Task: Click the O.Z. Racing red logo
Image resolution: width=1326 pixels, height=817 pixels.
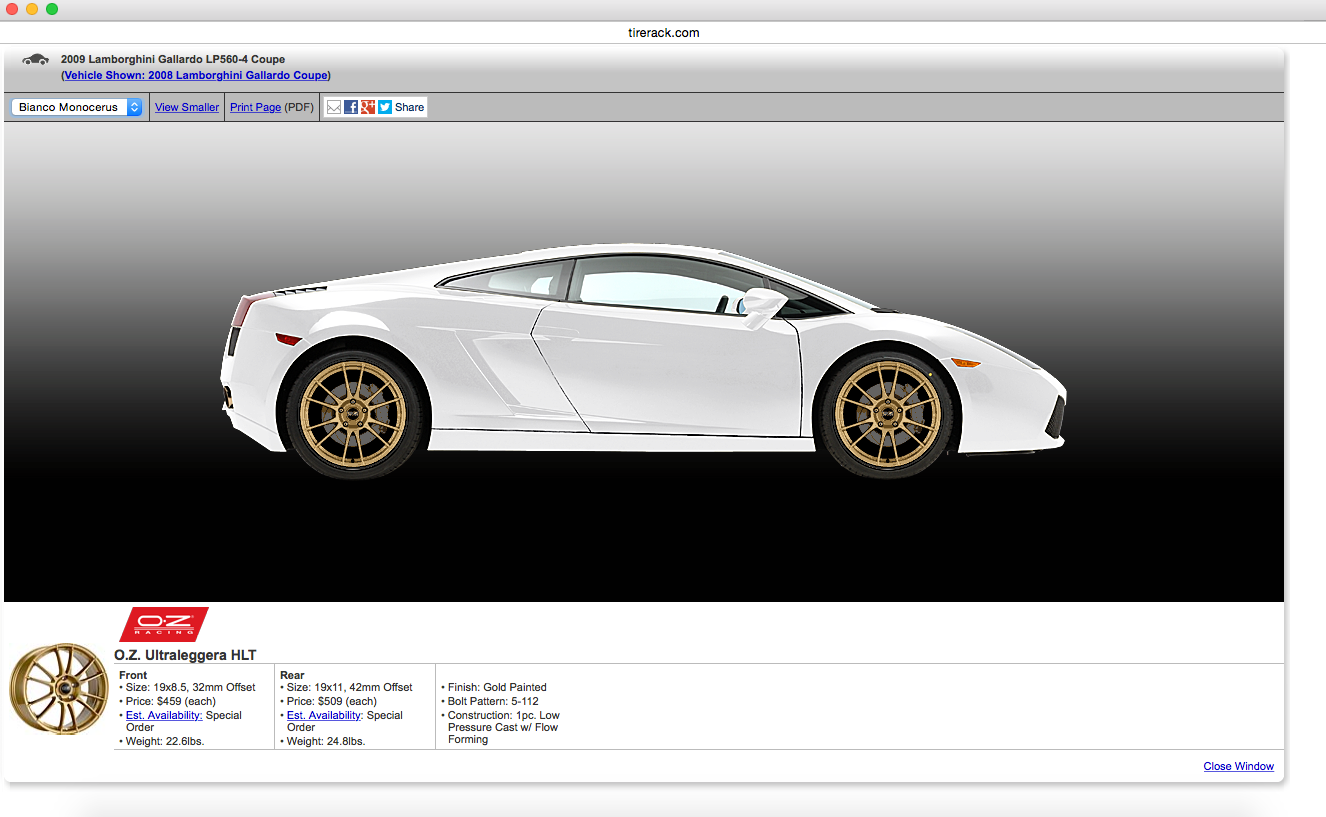Action: click(164, 624)
